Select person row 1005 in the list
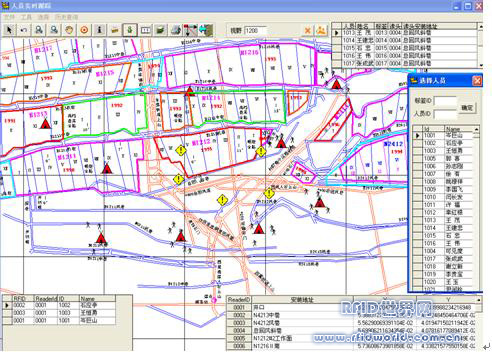The width and height of the screenshot is (492, 360). [443, 159]
